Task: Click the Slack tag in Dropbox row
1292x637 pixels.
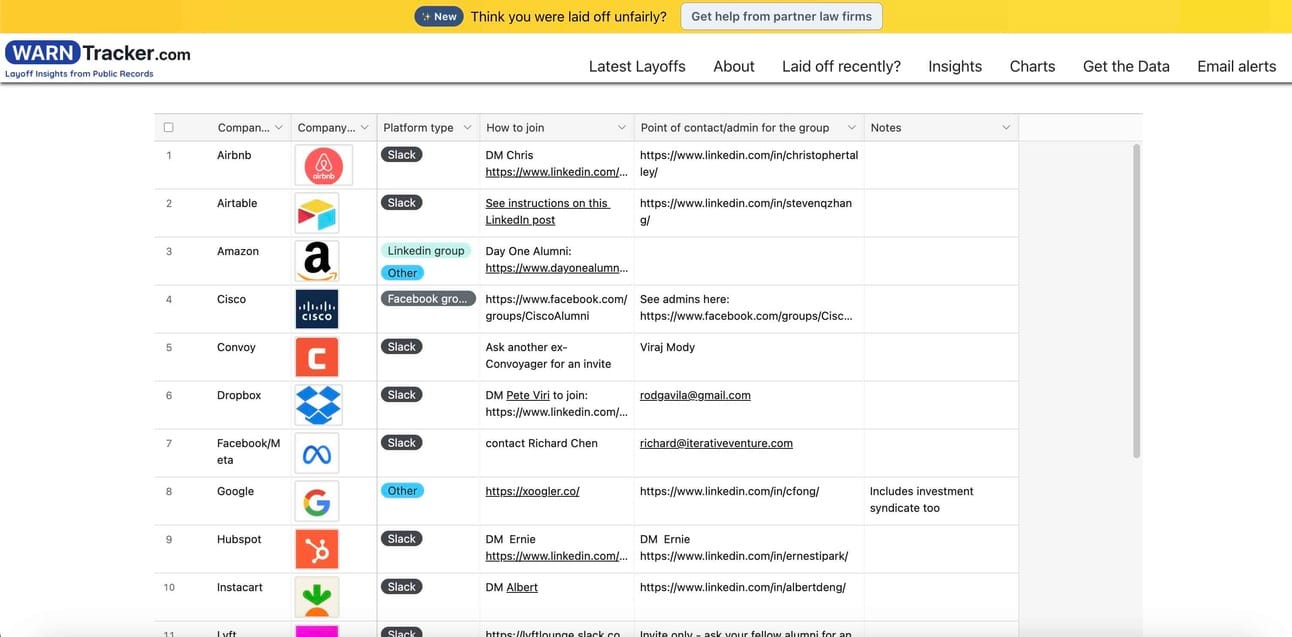Action: coord(402,395)
